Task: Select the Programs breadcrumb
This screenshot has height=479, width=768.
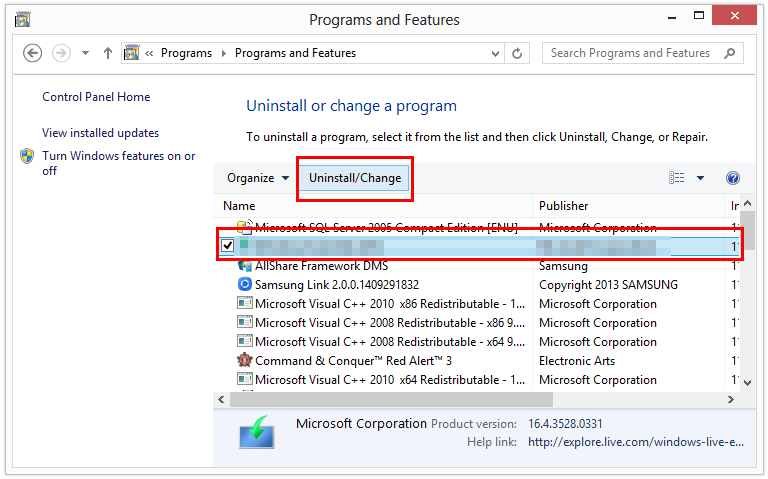Action: pyautogui.click(x=187, y=53)
